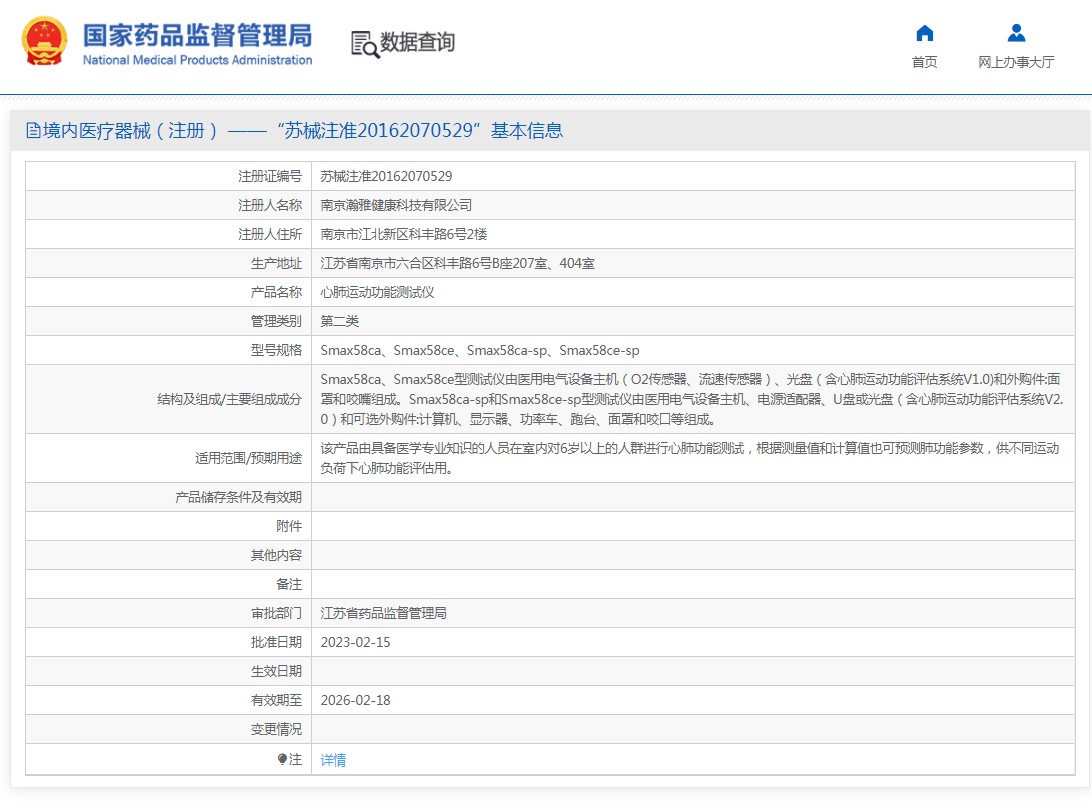Go to 网上办事大厅 label
This screenshot has width=1092, height=811.
click(1016, 62)
